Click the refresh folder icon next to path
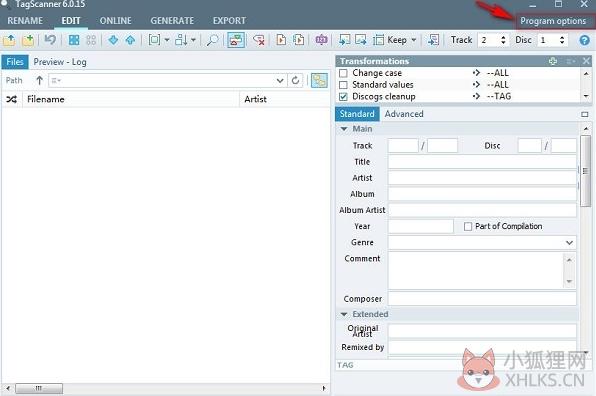The image size is (596, 396). tap(295, 80)
